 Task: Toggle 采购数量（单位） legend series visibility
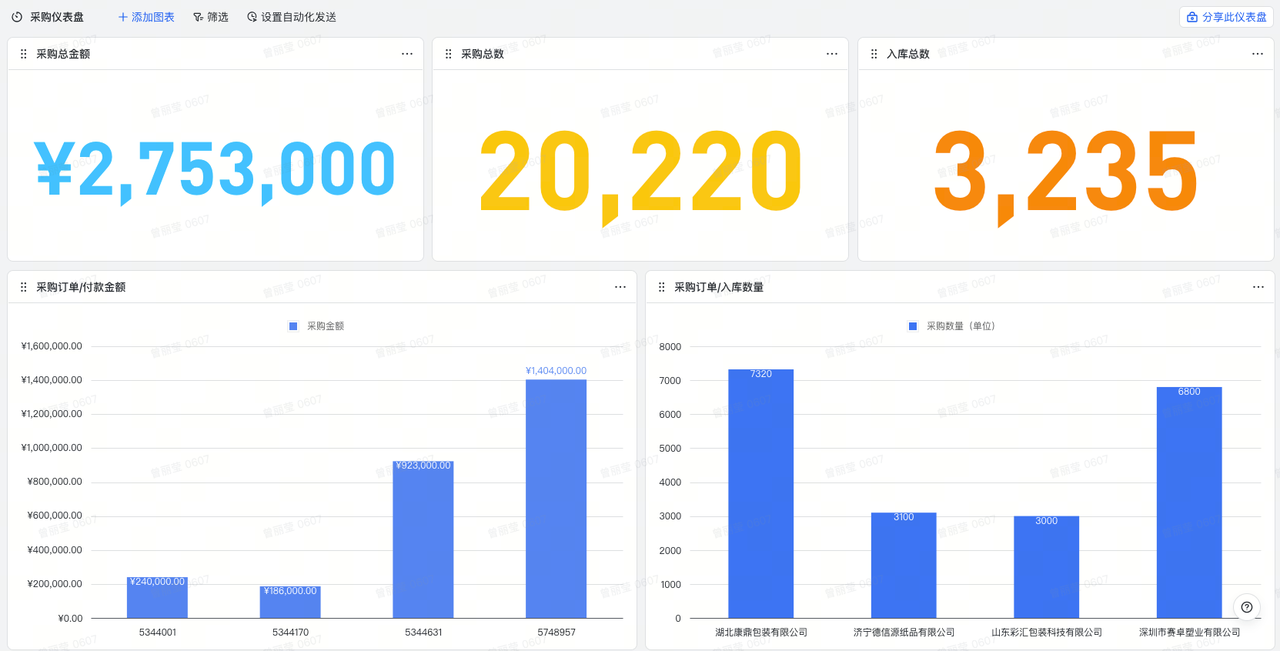[x=951, y=326]
